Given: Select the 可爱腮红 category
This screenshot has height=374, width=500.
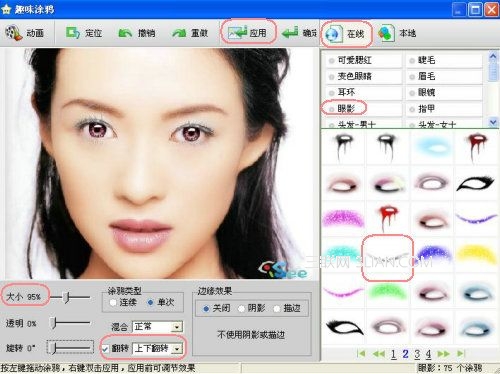Looking at the screenshot, I should tap(363, 60).
